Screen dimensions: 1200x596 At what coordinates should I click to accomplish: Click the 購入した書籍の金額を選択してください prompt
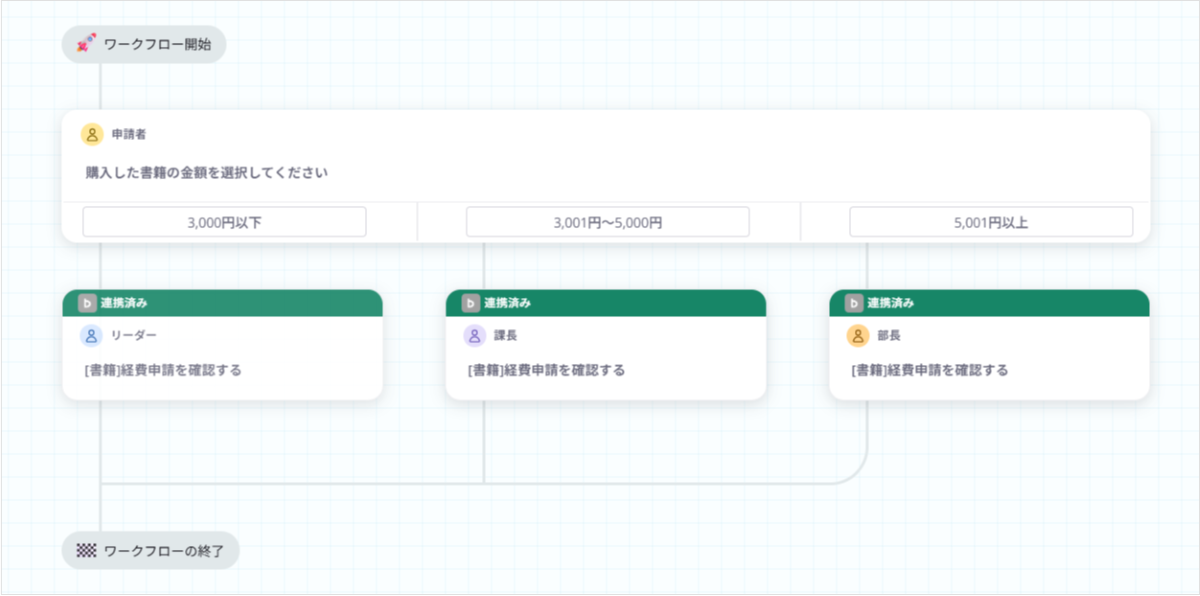207,172
